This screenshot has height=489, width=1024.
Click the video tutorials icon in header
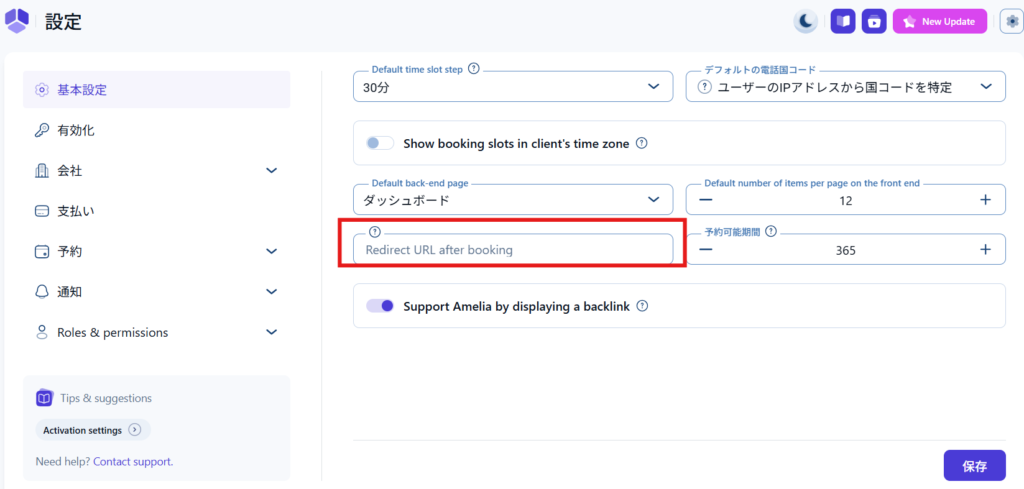(x=874, y=21)
